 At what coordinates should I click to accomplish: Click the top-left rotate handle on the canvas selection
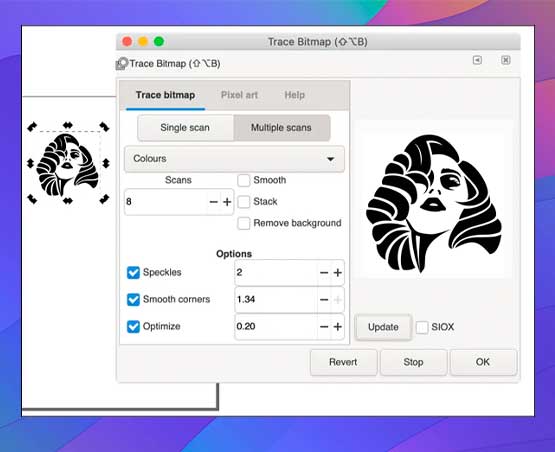pyautogui.click(x=32, y=126)
